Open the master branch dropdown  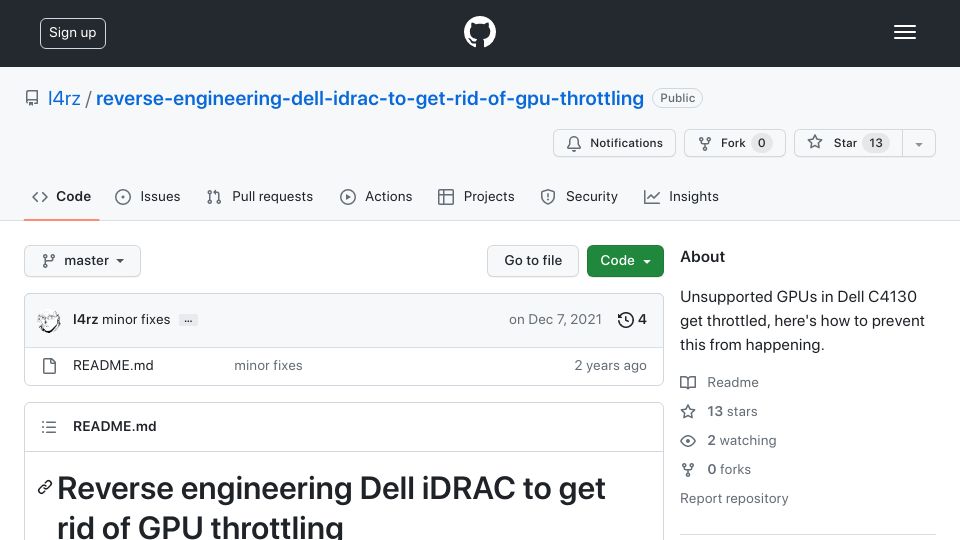[x=83, y=261]
